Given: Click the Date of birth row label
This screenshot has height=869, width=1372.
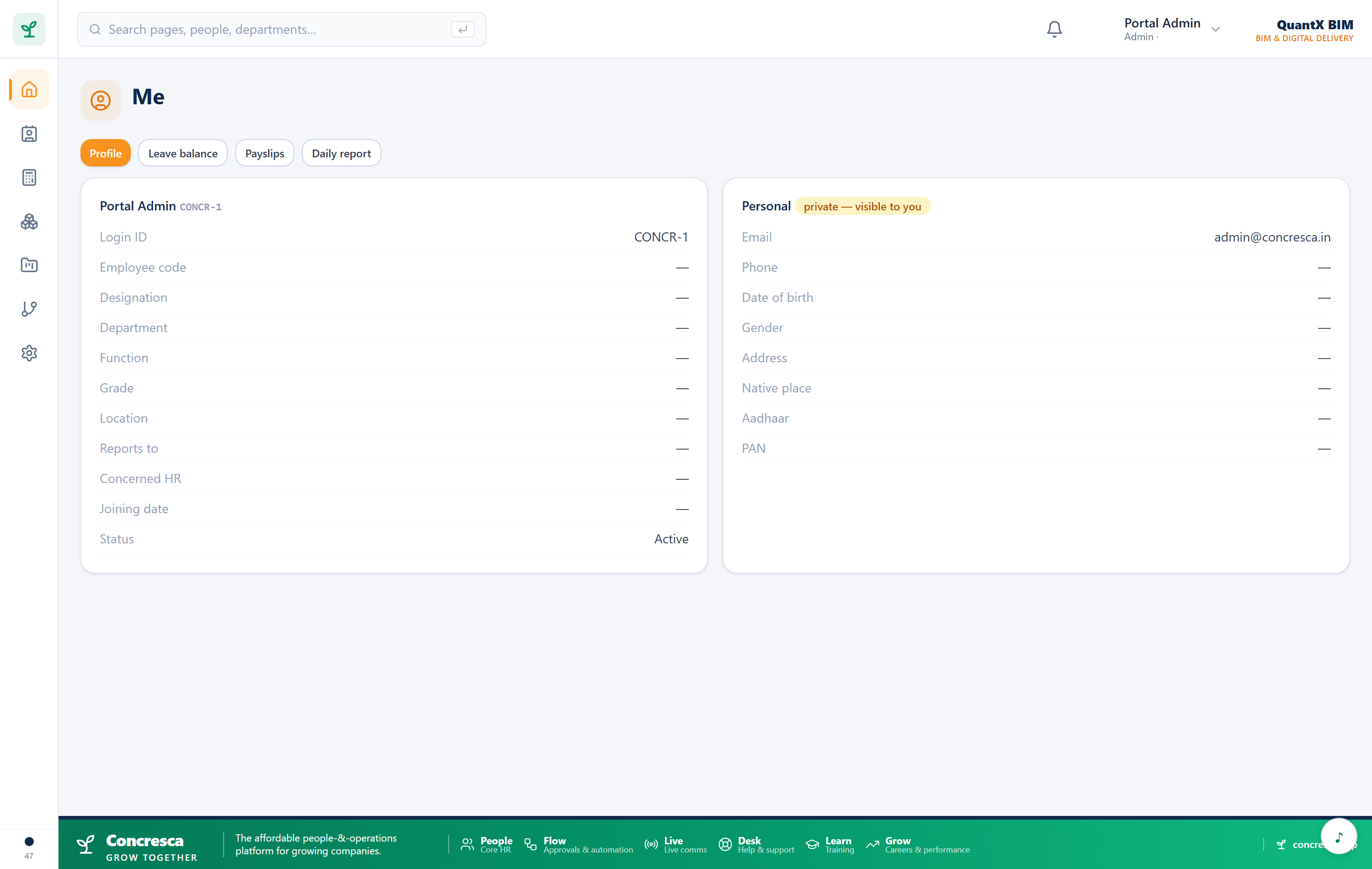Looking at the screenshot, I should pos(778,297).
